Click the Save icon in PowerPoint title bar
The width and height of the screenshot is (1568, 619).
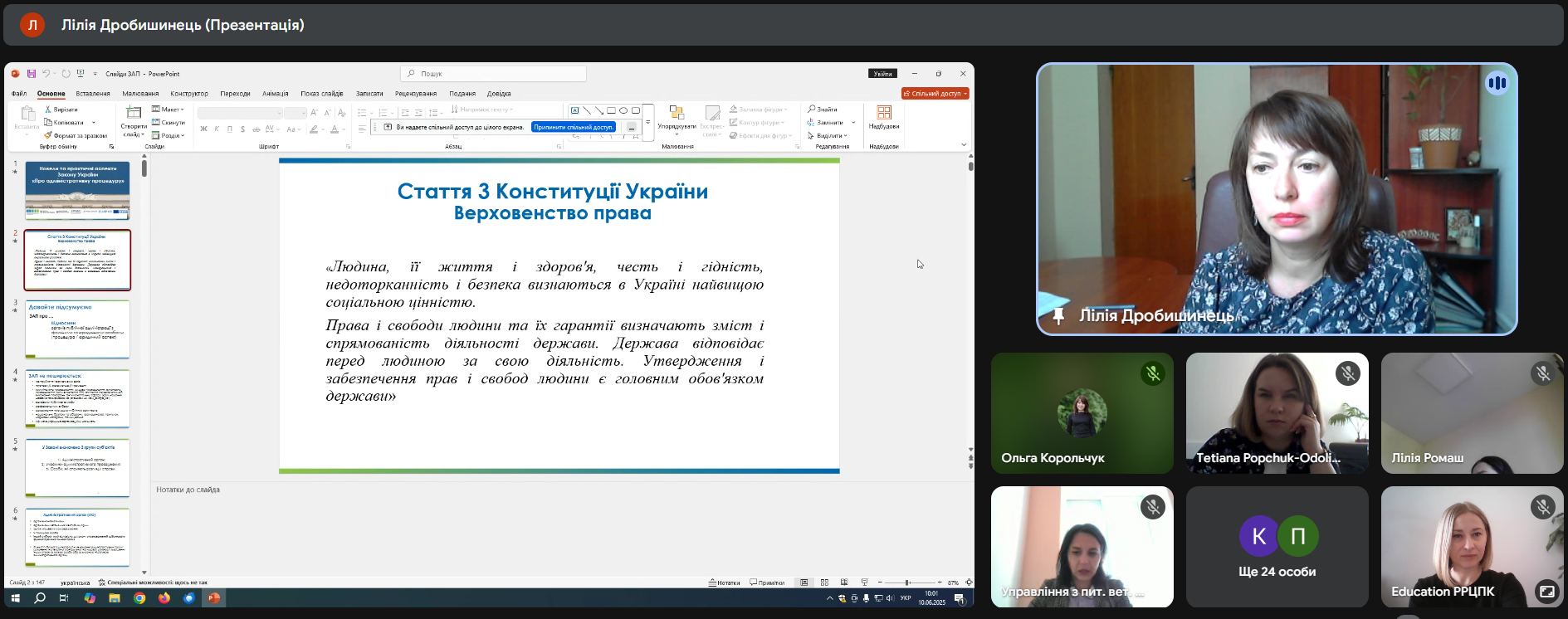(x=32, y=74)
